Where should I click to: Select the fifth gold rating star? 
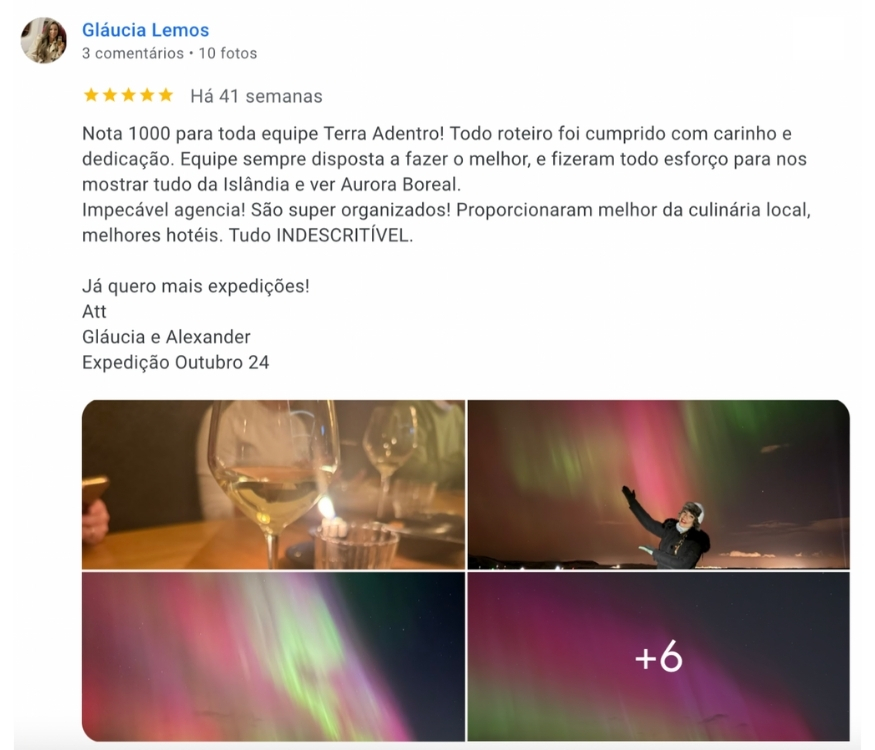coord(166,95)
